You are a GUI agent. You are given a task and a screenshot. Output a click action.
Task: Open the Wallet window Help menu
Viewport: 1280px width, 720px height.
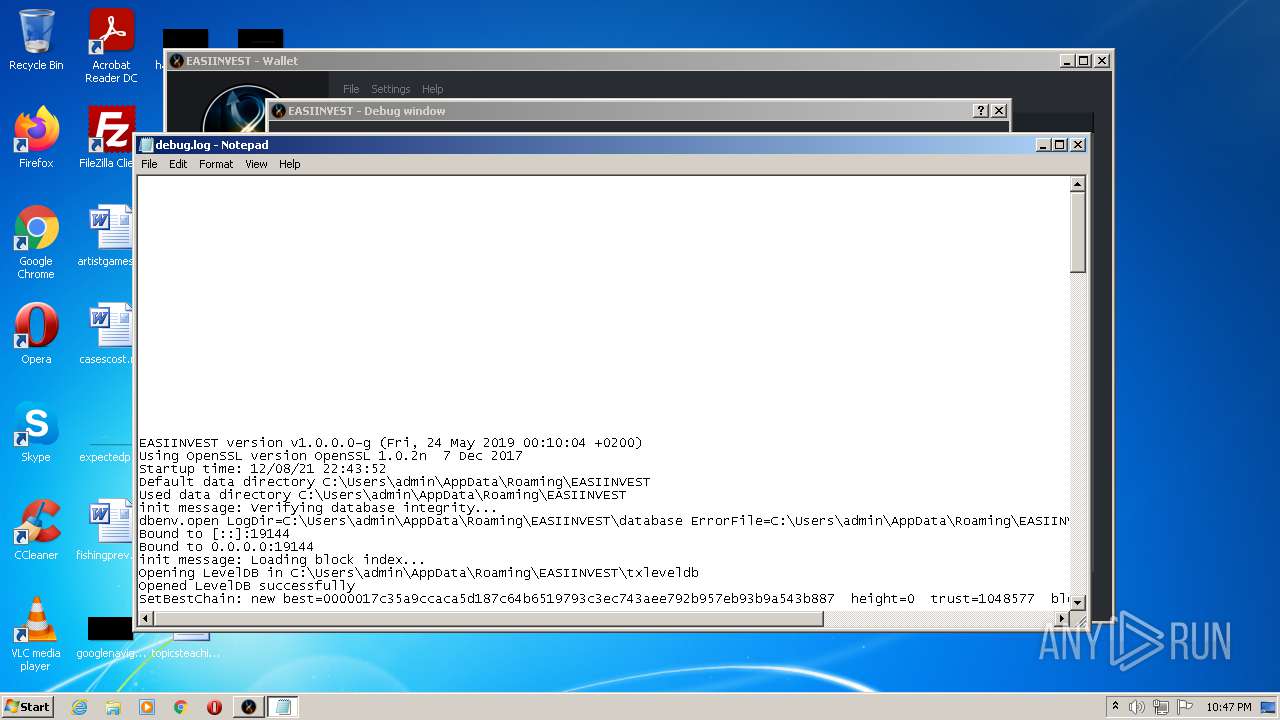click(432, 89)
